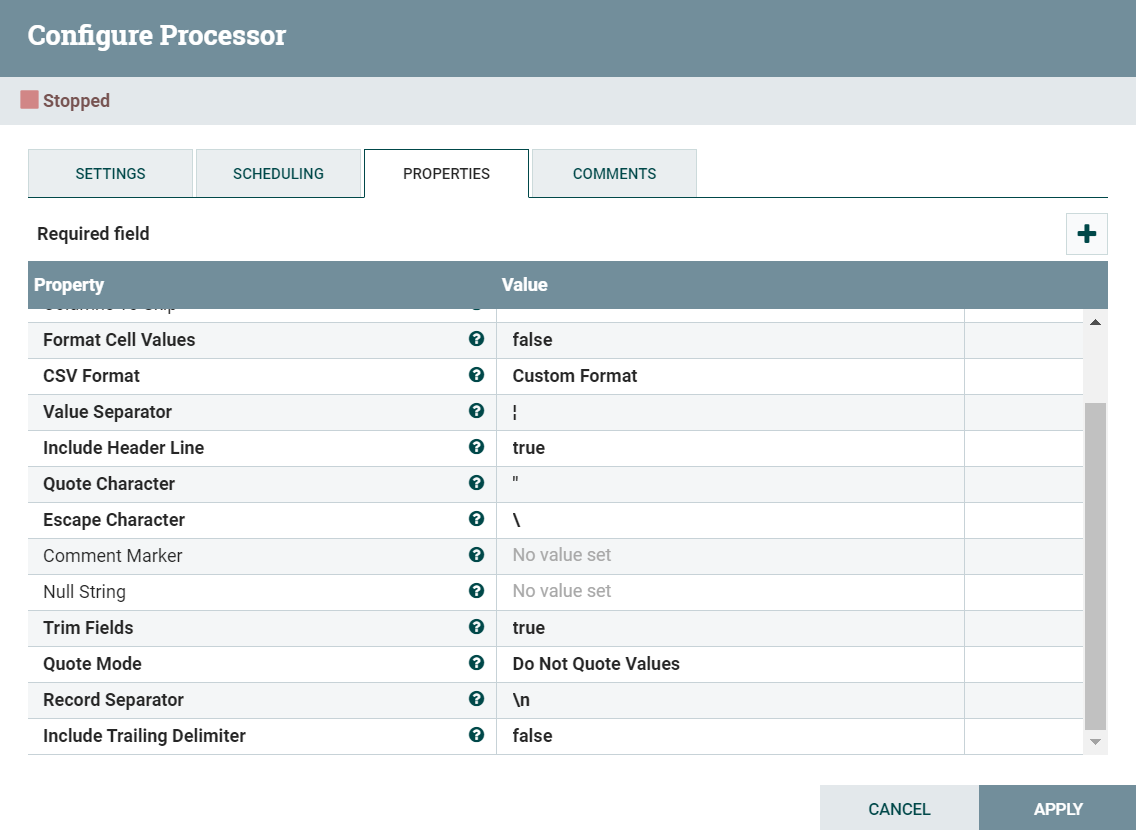This screenshot has width=1136, height=830.
Task: Apply the processor configuration
Action: (x=1057, y=808)
